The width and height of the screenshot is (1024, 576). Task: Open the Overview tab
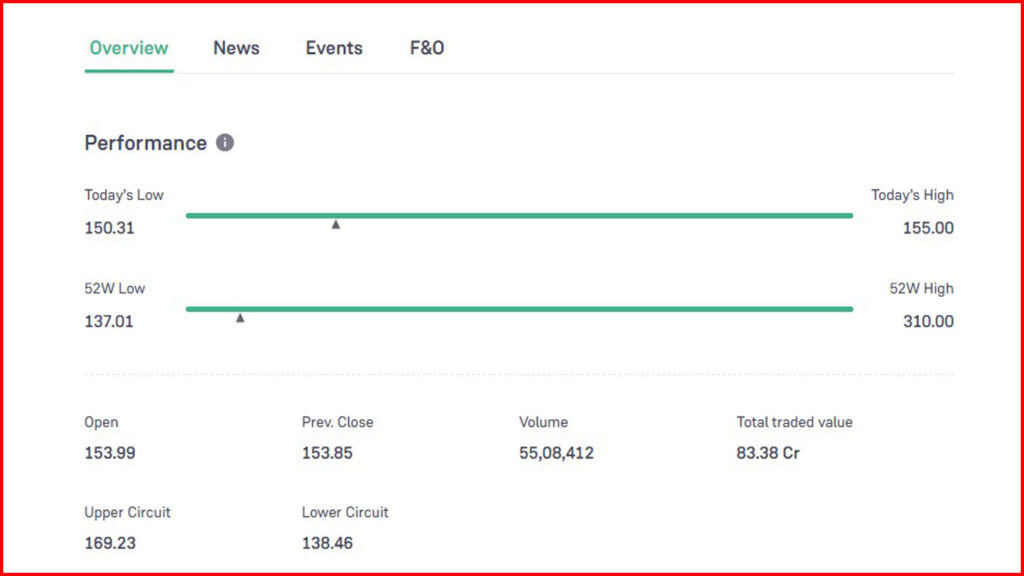tap(129, 48)
